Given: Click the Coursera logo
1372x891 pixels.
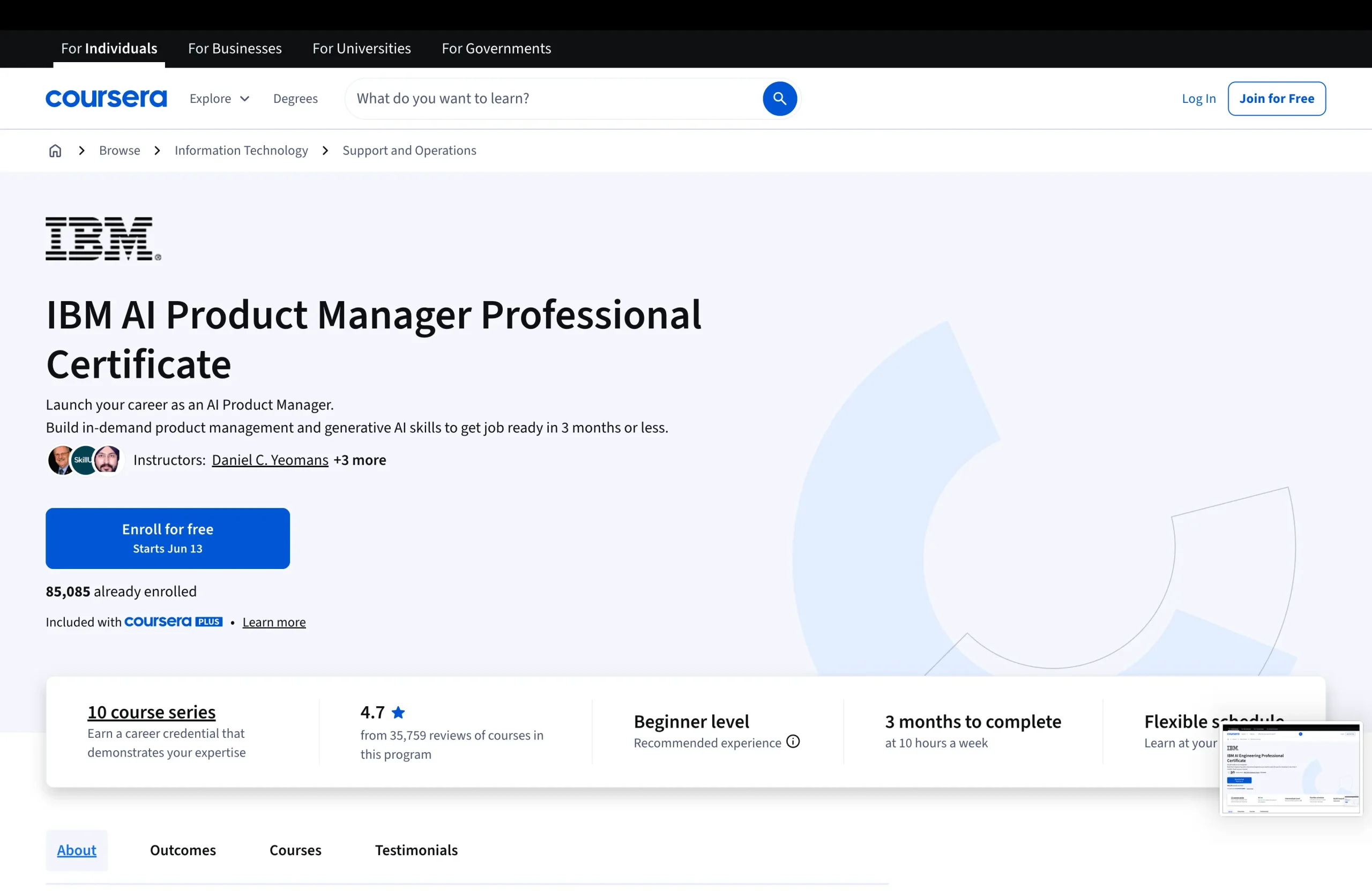Looking at the screenshot, I should pos(106,99).
